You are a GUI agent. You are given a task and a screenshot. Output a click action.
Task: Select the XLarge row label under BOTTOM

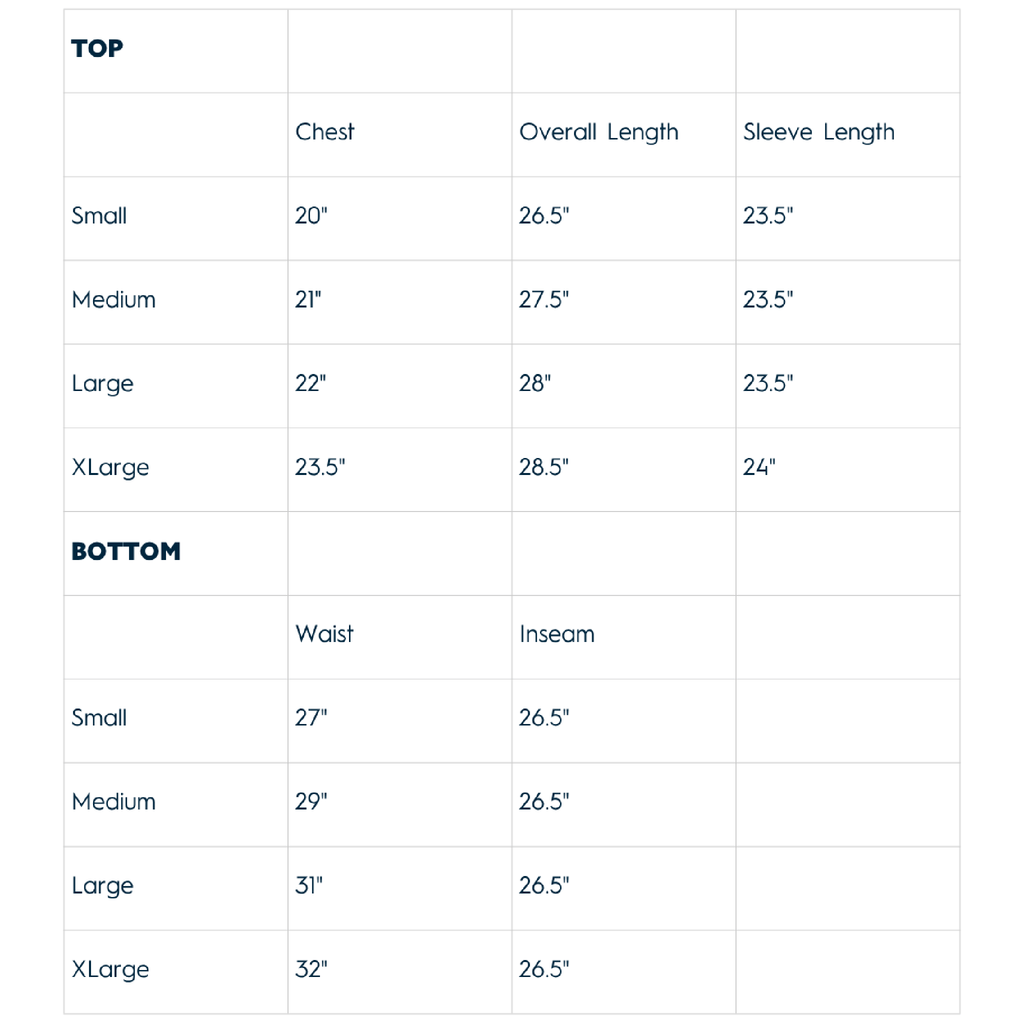pyautogui.click(x=110, y=970)
